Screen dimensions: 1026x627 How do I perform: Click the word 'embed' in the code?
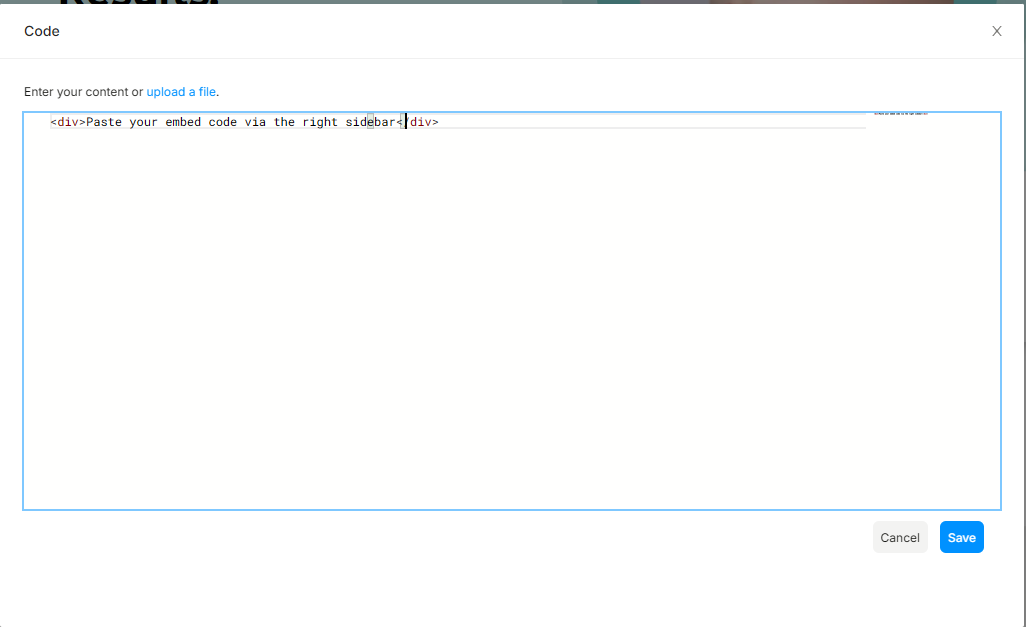183,122
